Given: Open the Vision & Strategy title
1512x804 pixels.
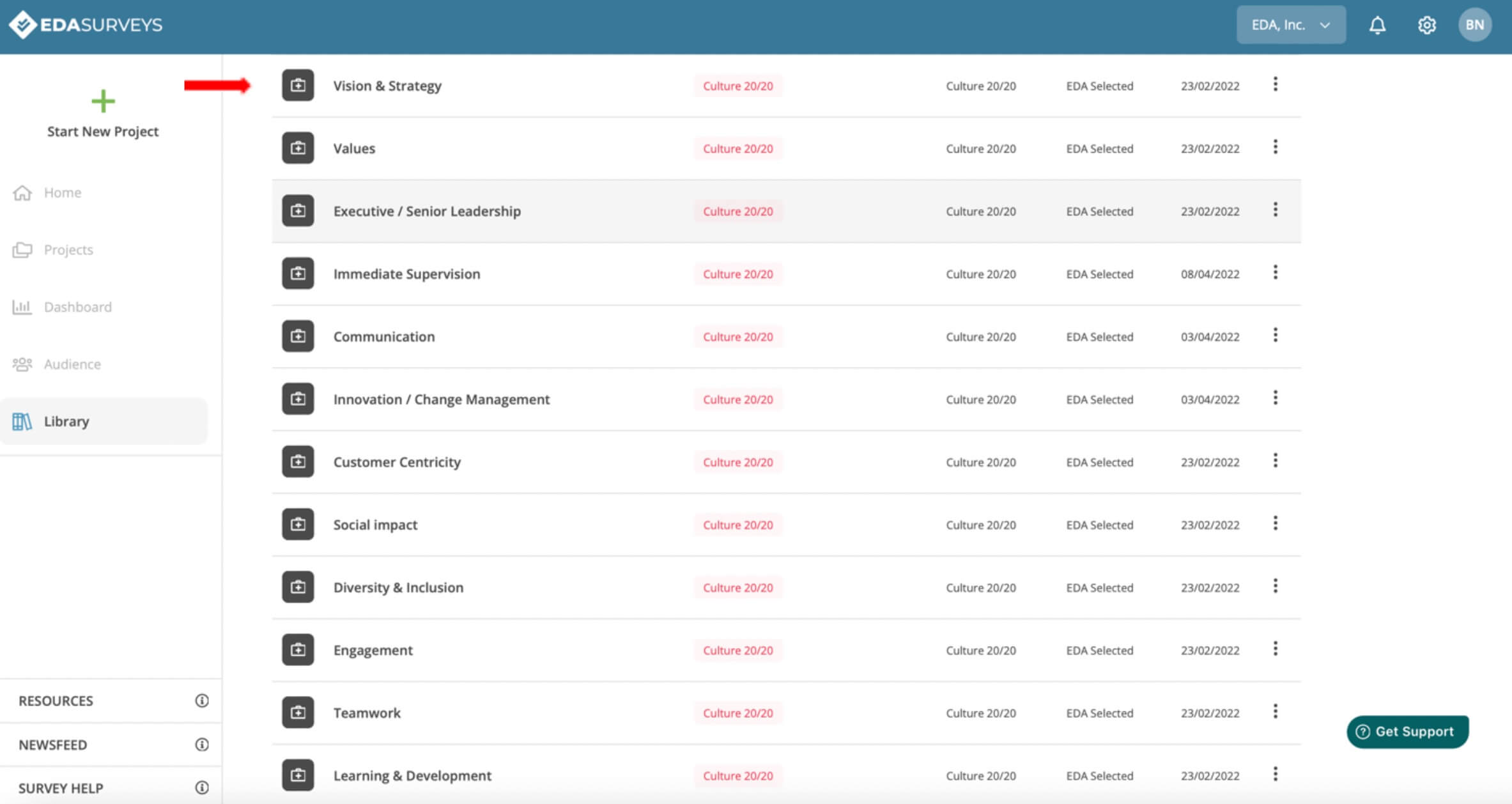Looking at the screenshot, I should 387,86.
